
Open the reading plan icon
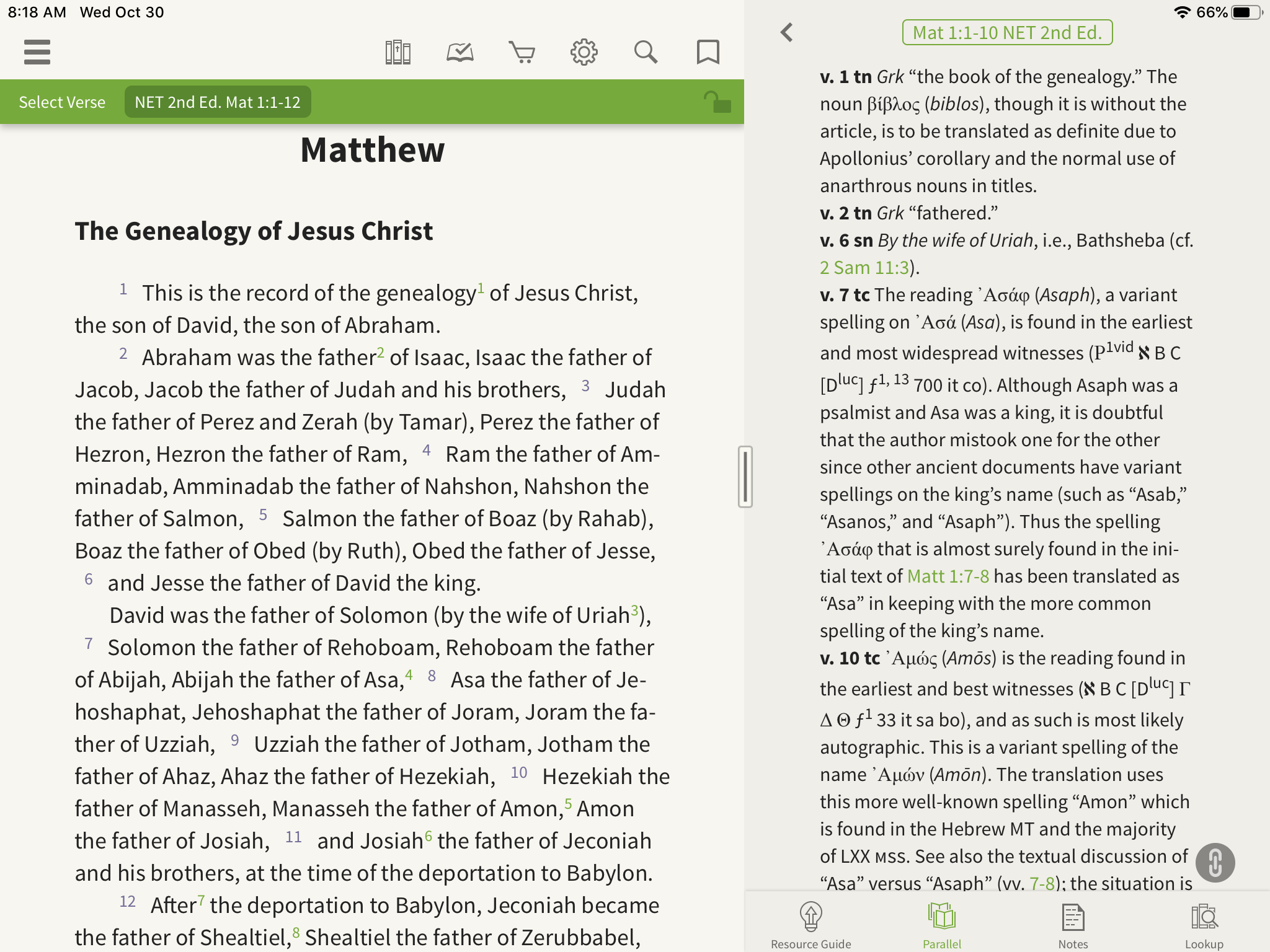click(x=460, y=52)
